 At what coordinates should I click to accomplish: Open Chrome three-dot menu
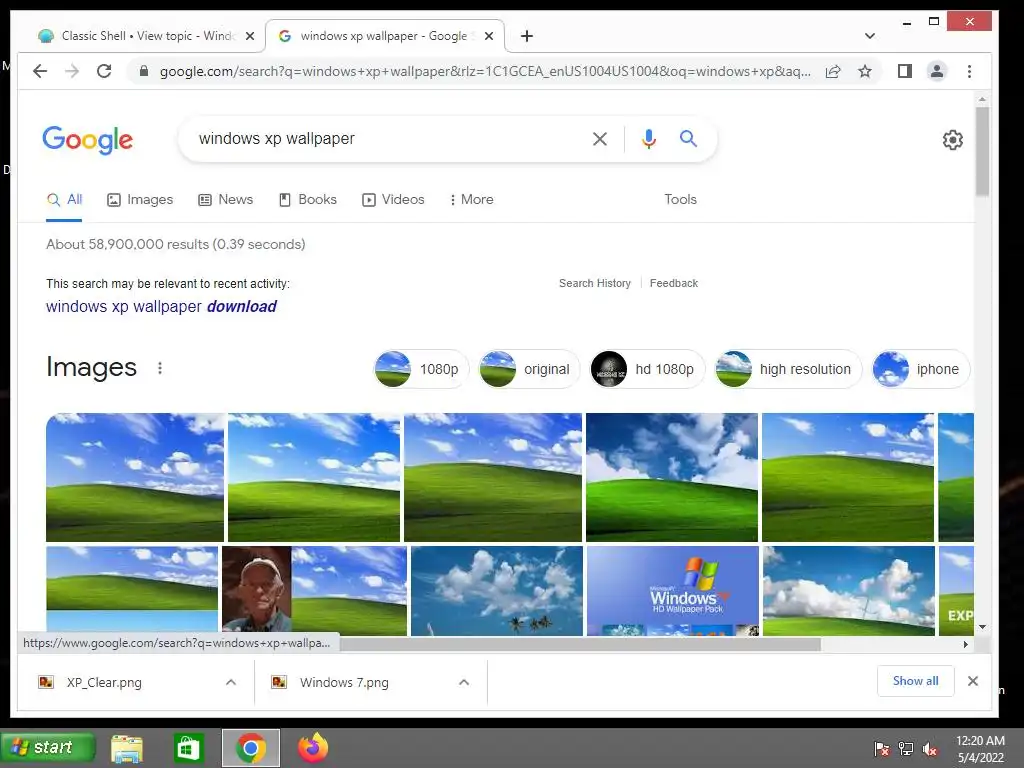969,71
